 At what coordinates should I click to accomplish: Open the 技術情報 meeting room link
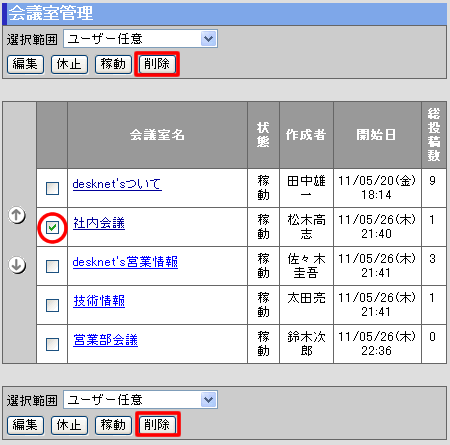[x=99, y=301]
